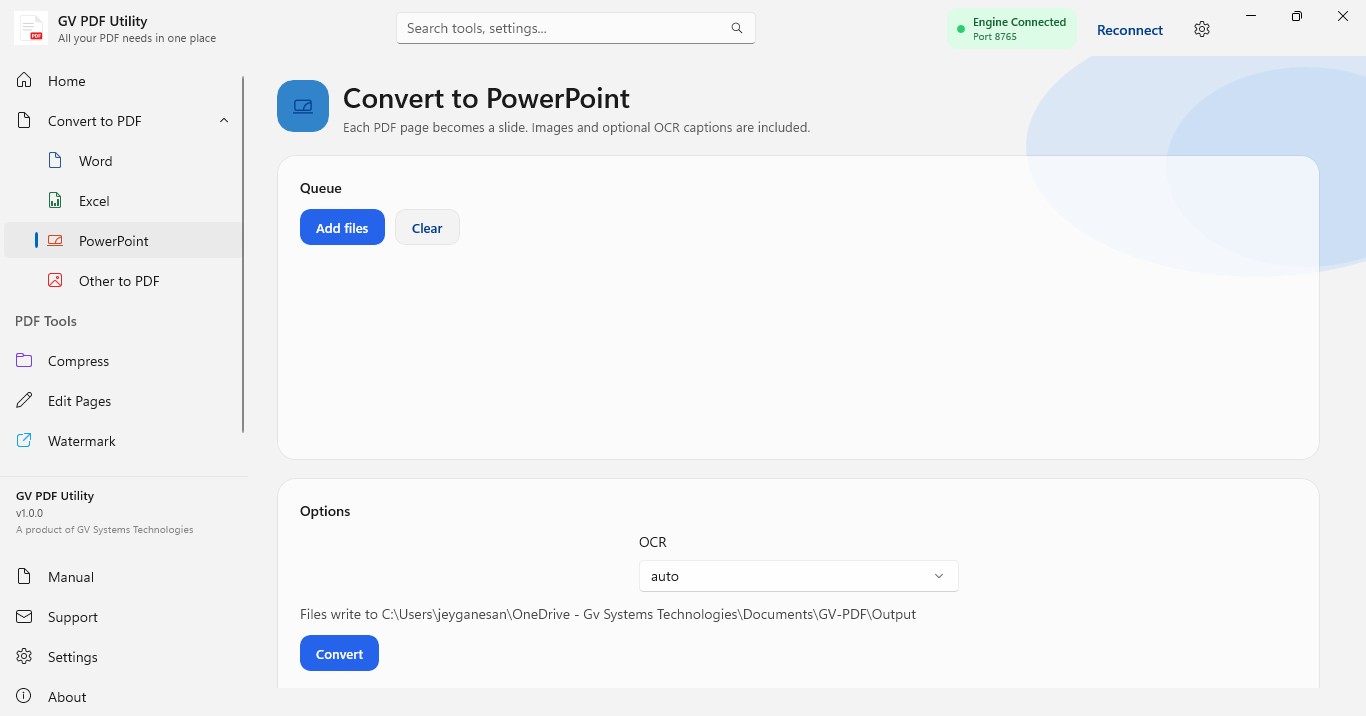Click the Excel spreadsheet icon

pyautogui.click(x=56, y=201)
